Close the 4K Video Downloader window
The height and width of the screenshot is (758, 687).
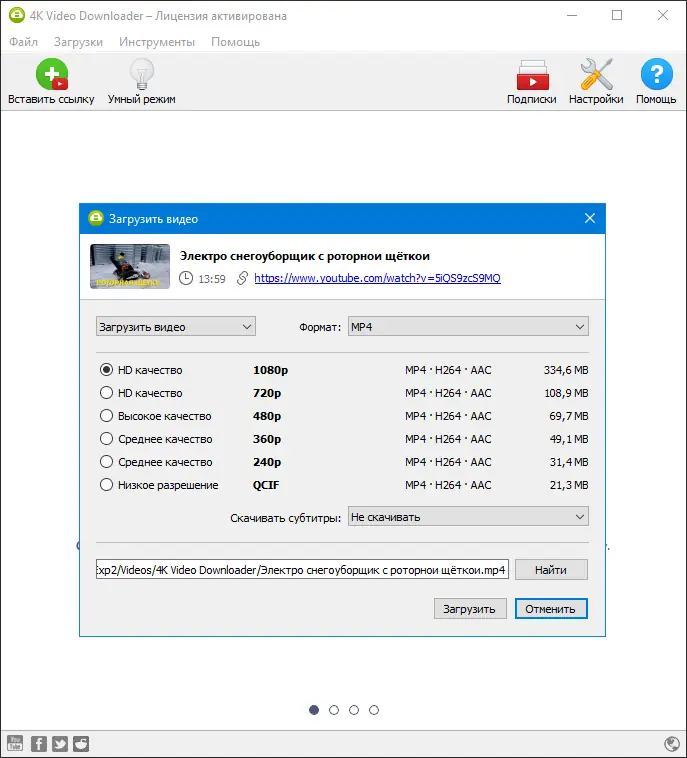coord(663,15)
